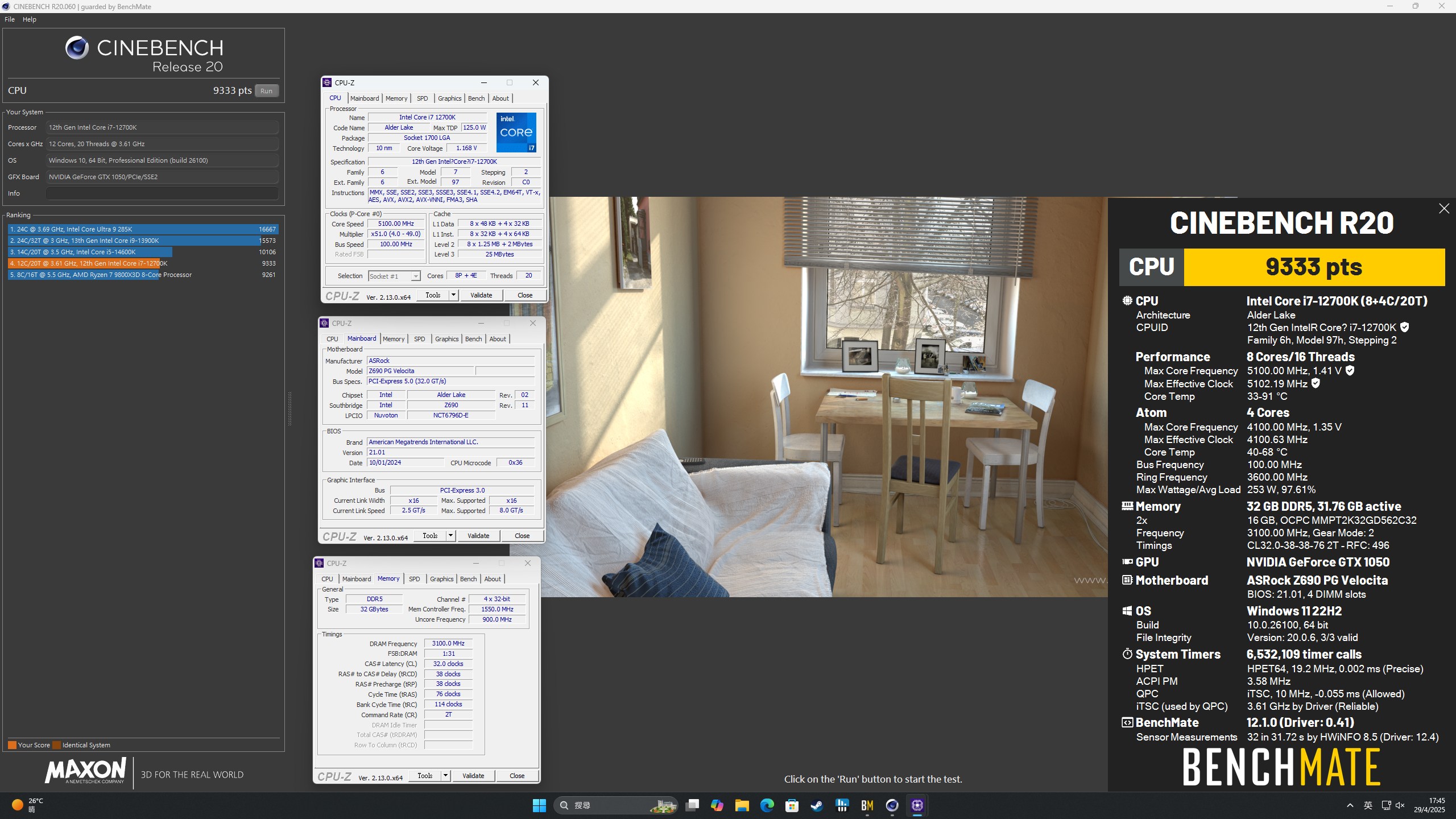Click Validate in the top CPU-Z window

pos(481,295)
